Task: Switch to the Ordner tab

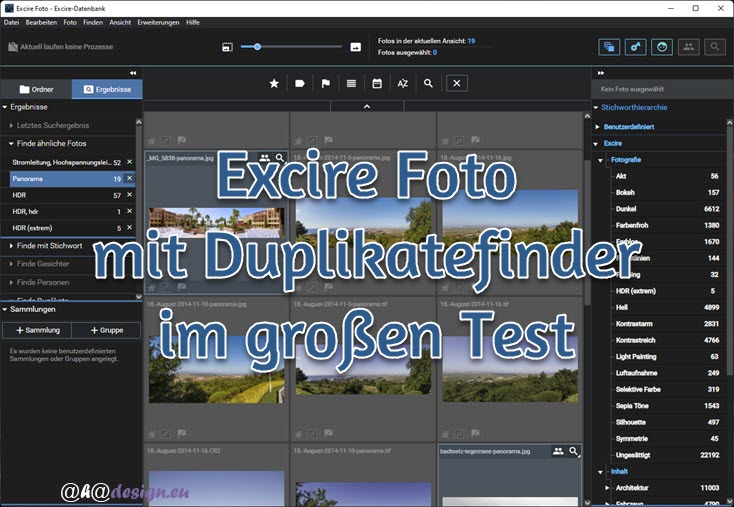Action: coord(36,89)
